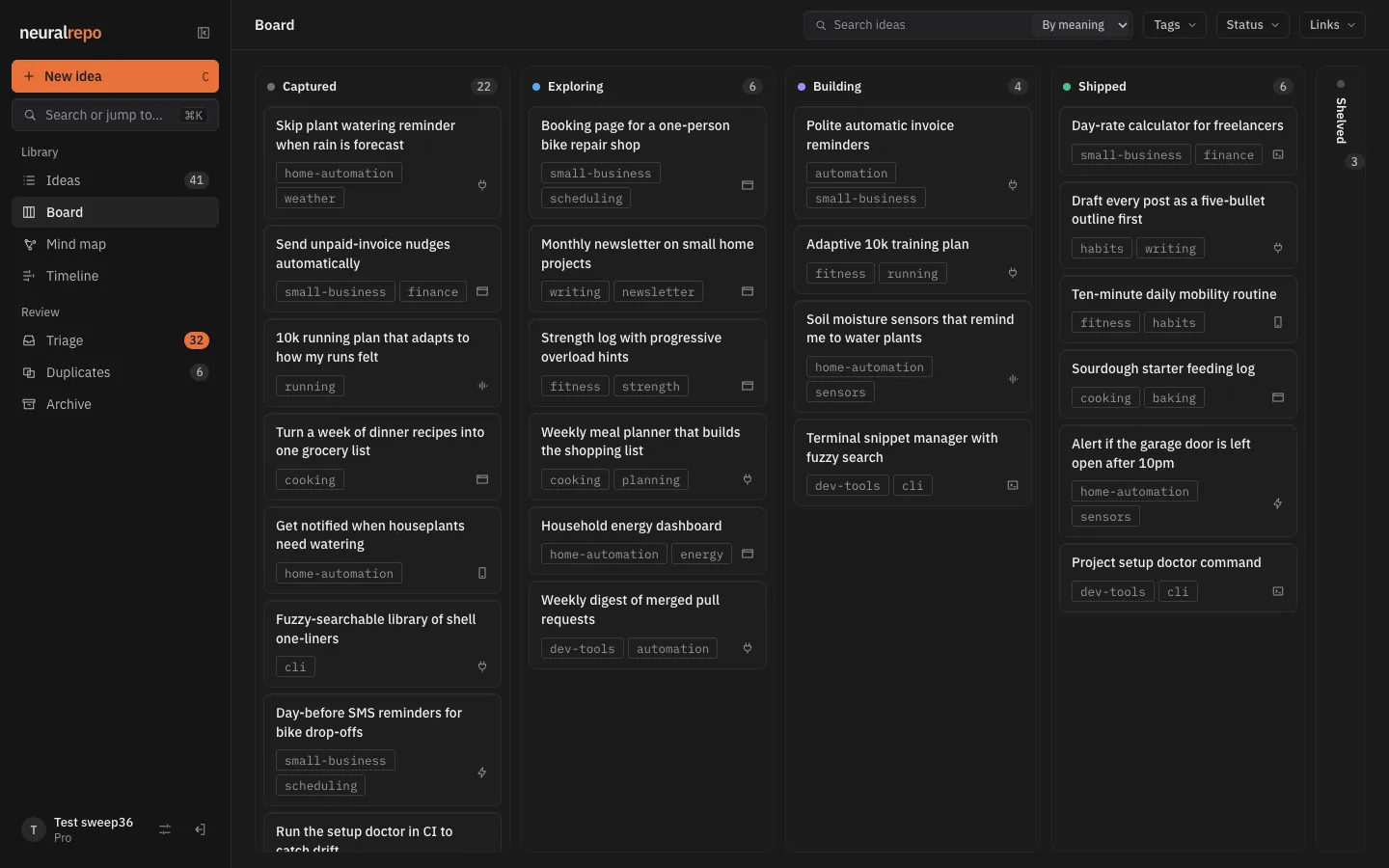The image size is (1389, 868).
Task: Click the 'baking' tag on the Sourdough card
Action: (1174, 397)
